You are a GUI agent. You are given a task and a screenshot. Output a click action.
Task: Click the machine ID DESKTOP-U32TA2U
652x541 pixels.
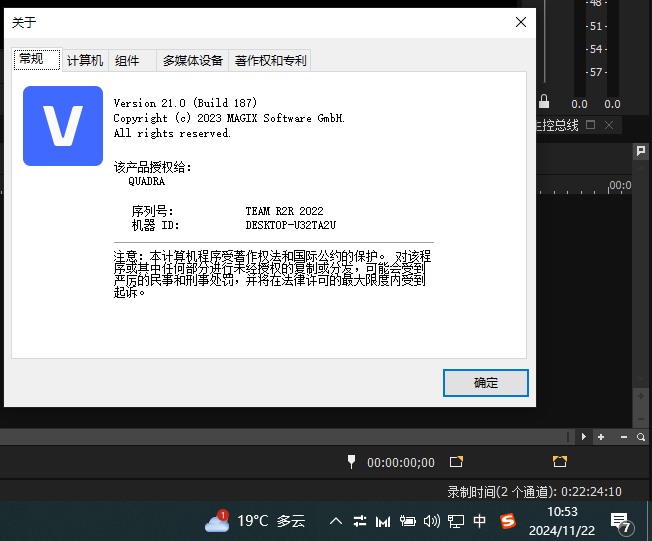(x=291, y=225)
